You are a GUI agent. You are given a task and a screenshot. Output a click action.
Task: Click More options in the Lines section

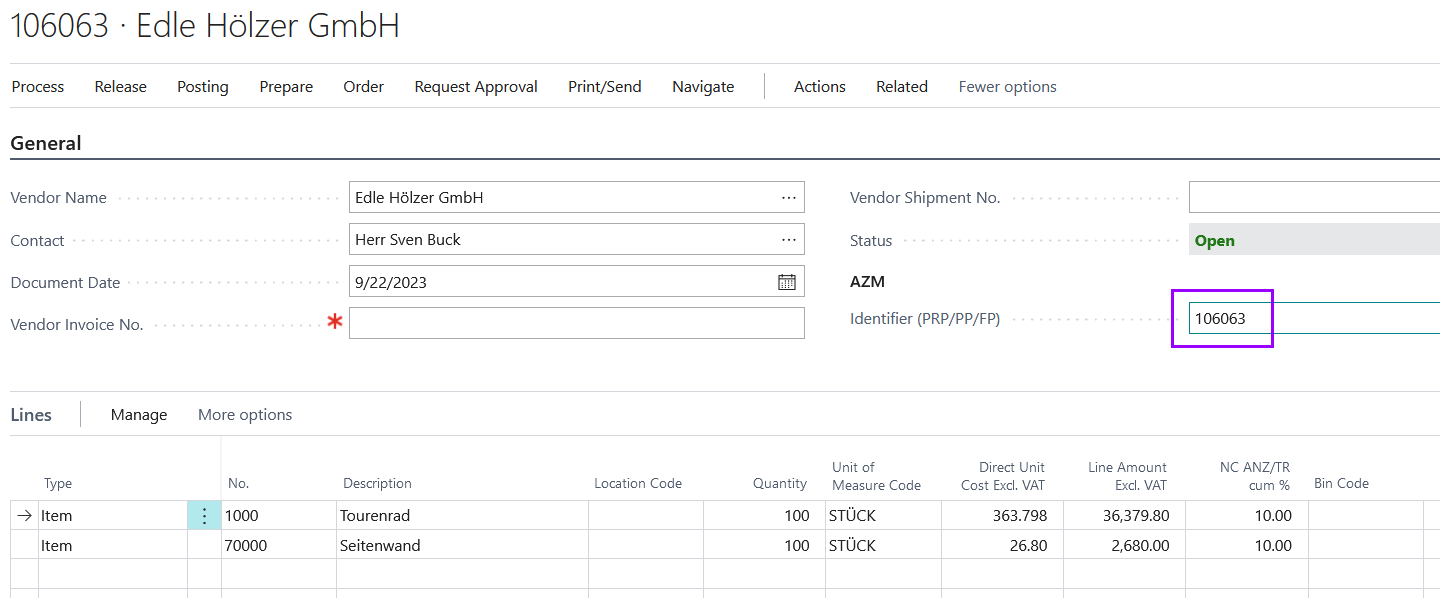point(245,415)
